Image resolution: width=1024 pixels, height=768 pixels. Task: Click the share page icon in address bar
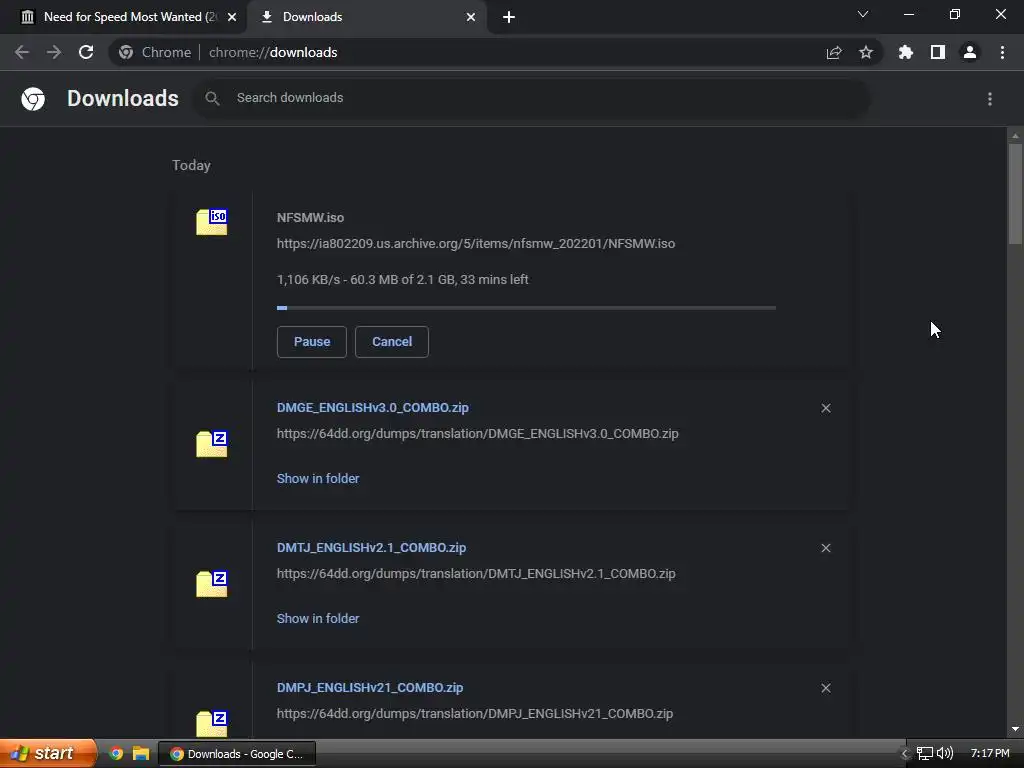pos(834,52)
